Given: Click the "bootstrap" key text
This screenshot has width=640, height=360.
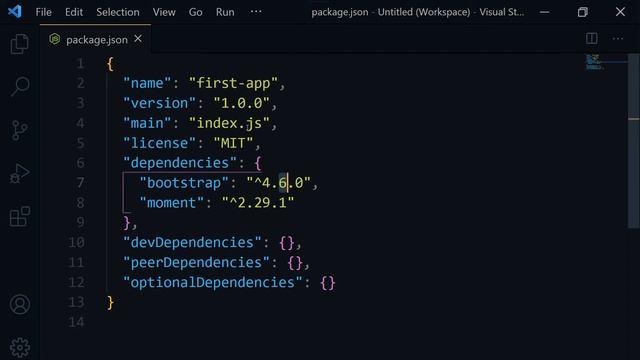Looking at the screenshot, I should pos(184,183).
